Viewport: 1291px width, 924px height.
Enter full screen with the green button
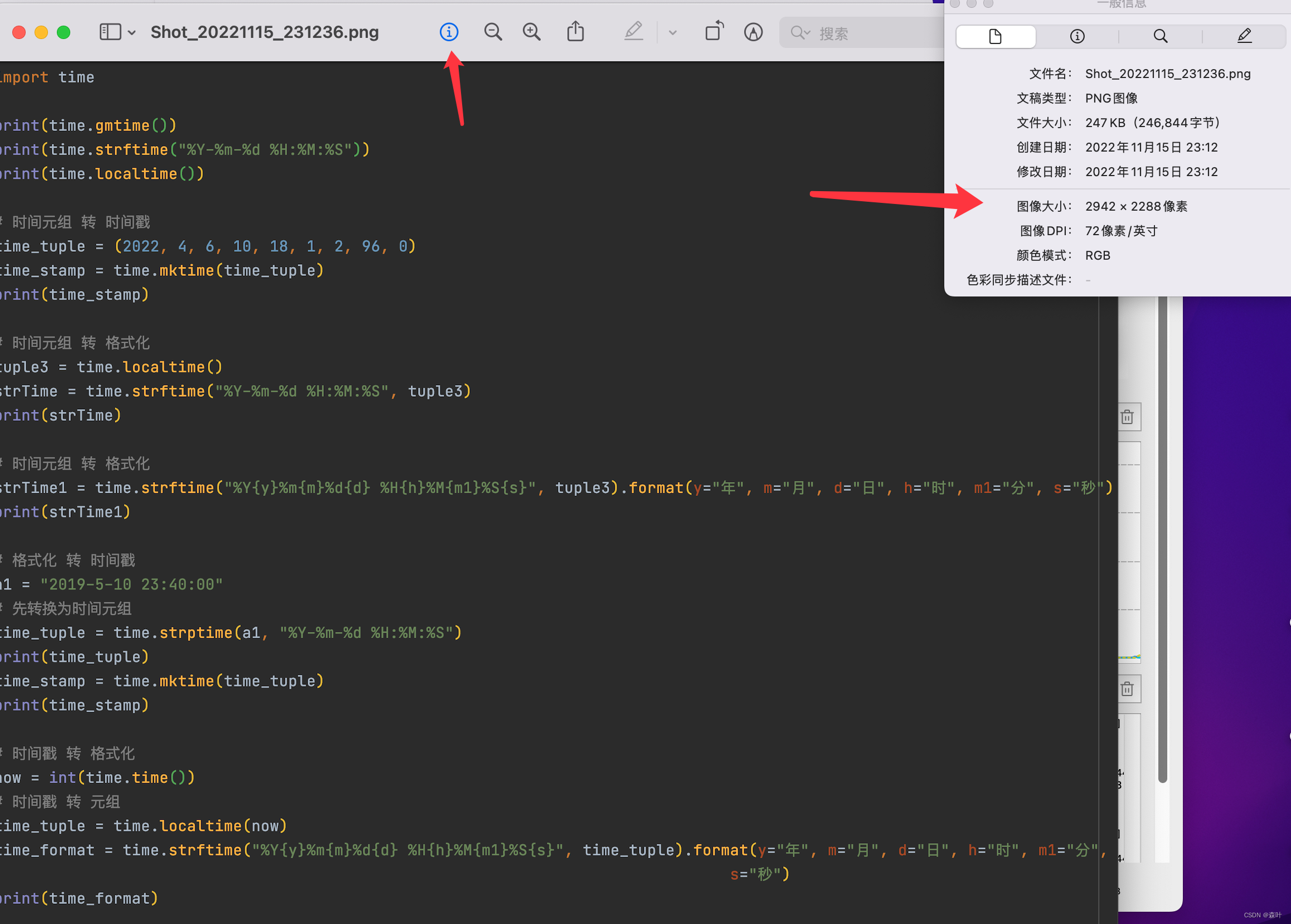pyautogui.click(x=64, y=32)
